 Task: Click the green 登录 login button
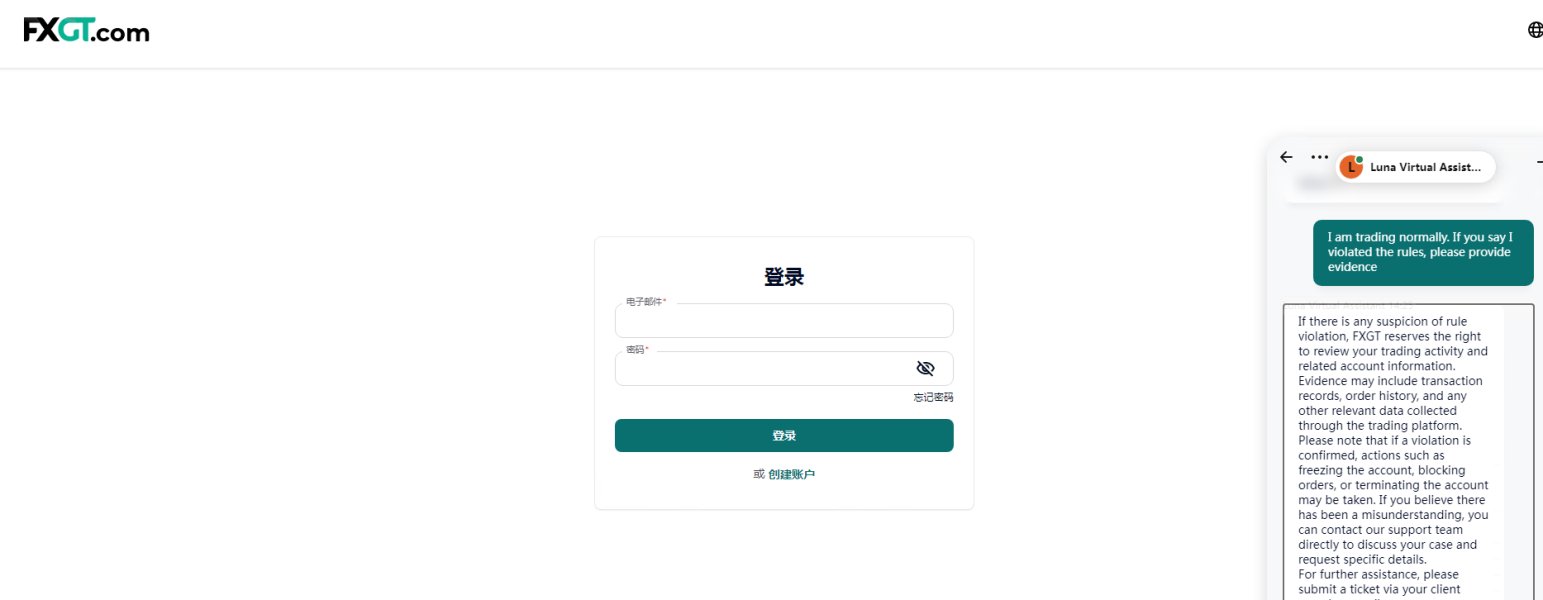[x=784, y=436]
